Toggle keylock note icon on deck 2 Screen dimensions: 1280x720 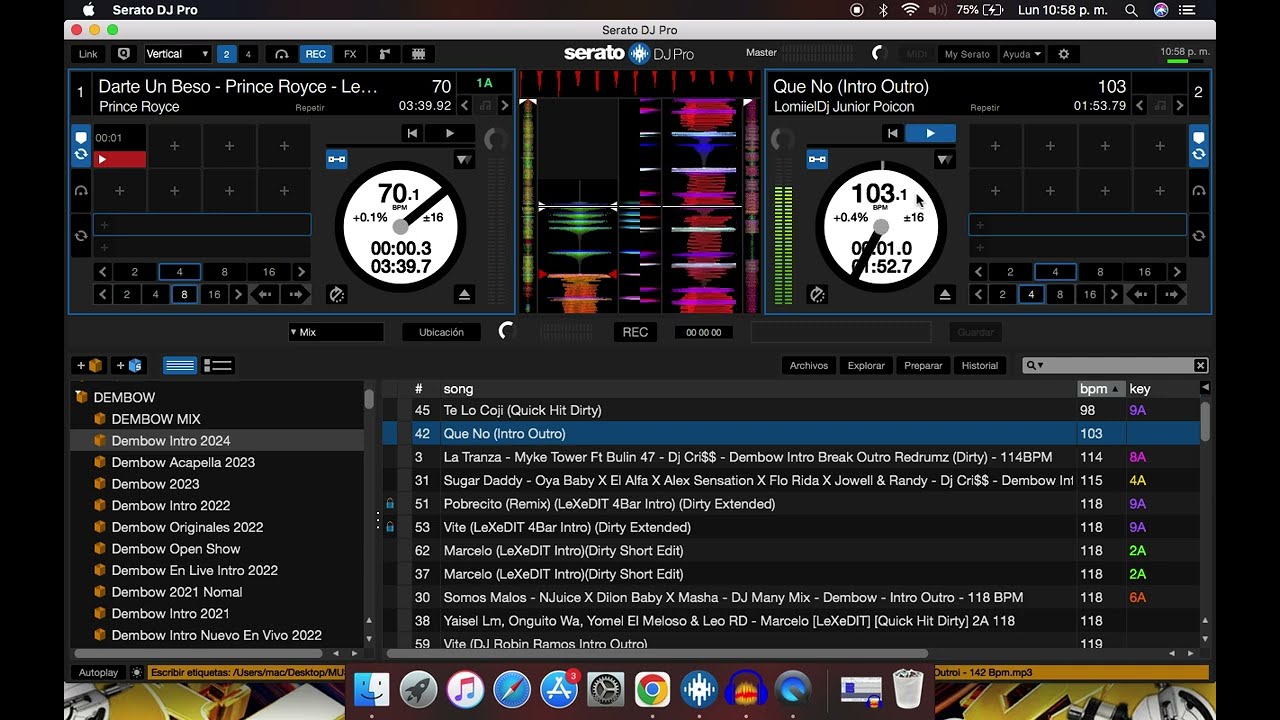point(1159,106)
